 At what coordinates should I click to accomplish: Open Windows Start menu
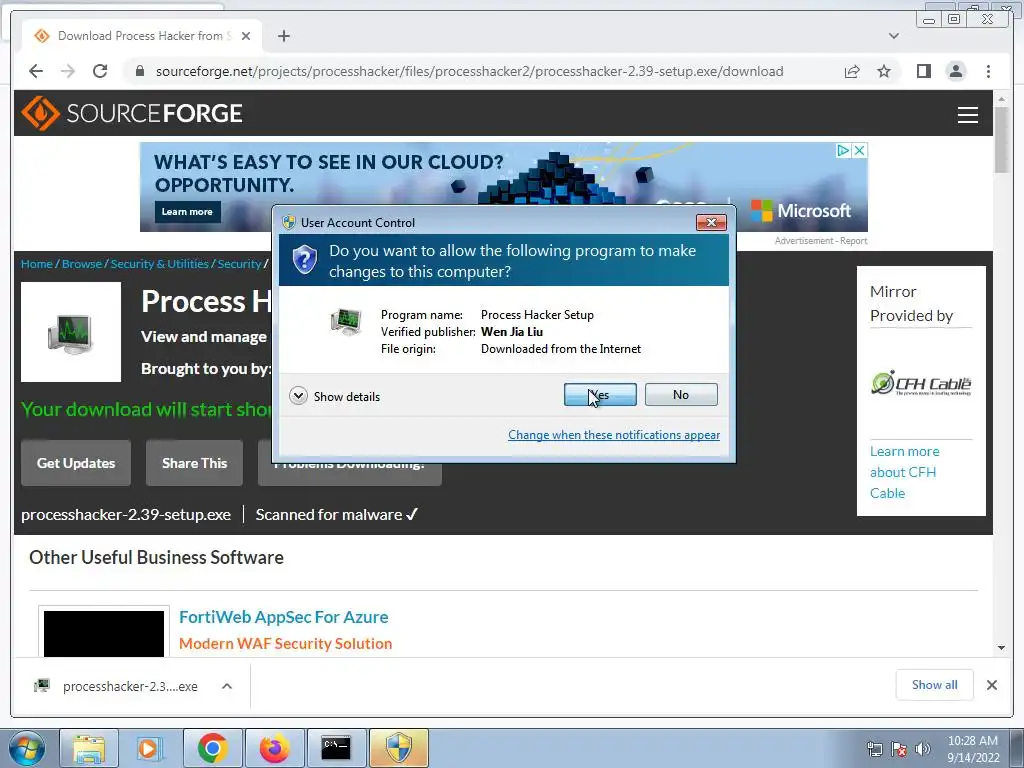(26, 749)
